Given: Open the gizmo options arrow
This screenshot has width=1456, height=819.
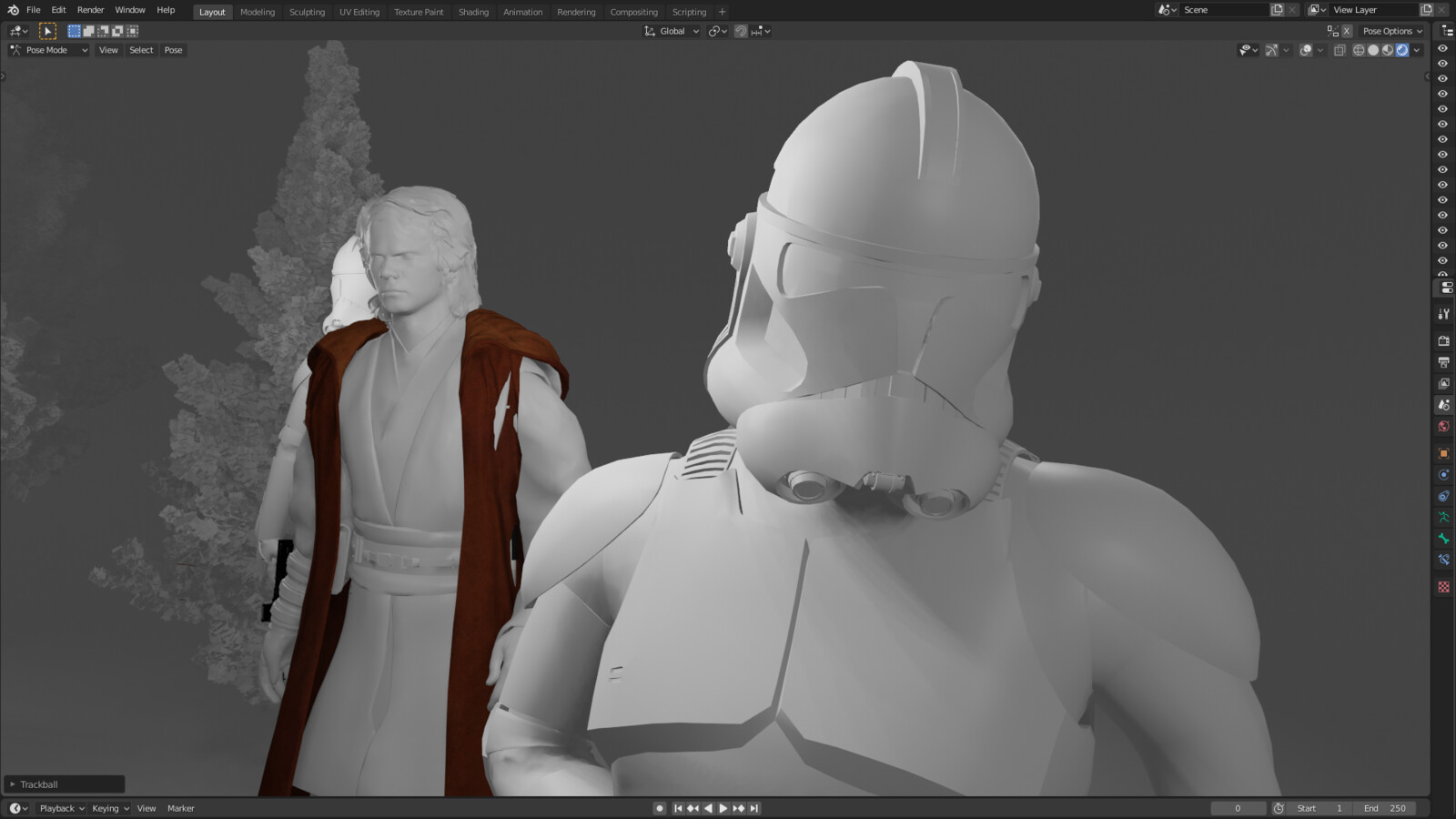Looking at the screenshot, I should coord(1286,50).
